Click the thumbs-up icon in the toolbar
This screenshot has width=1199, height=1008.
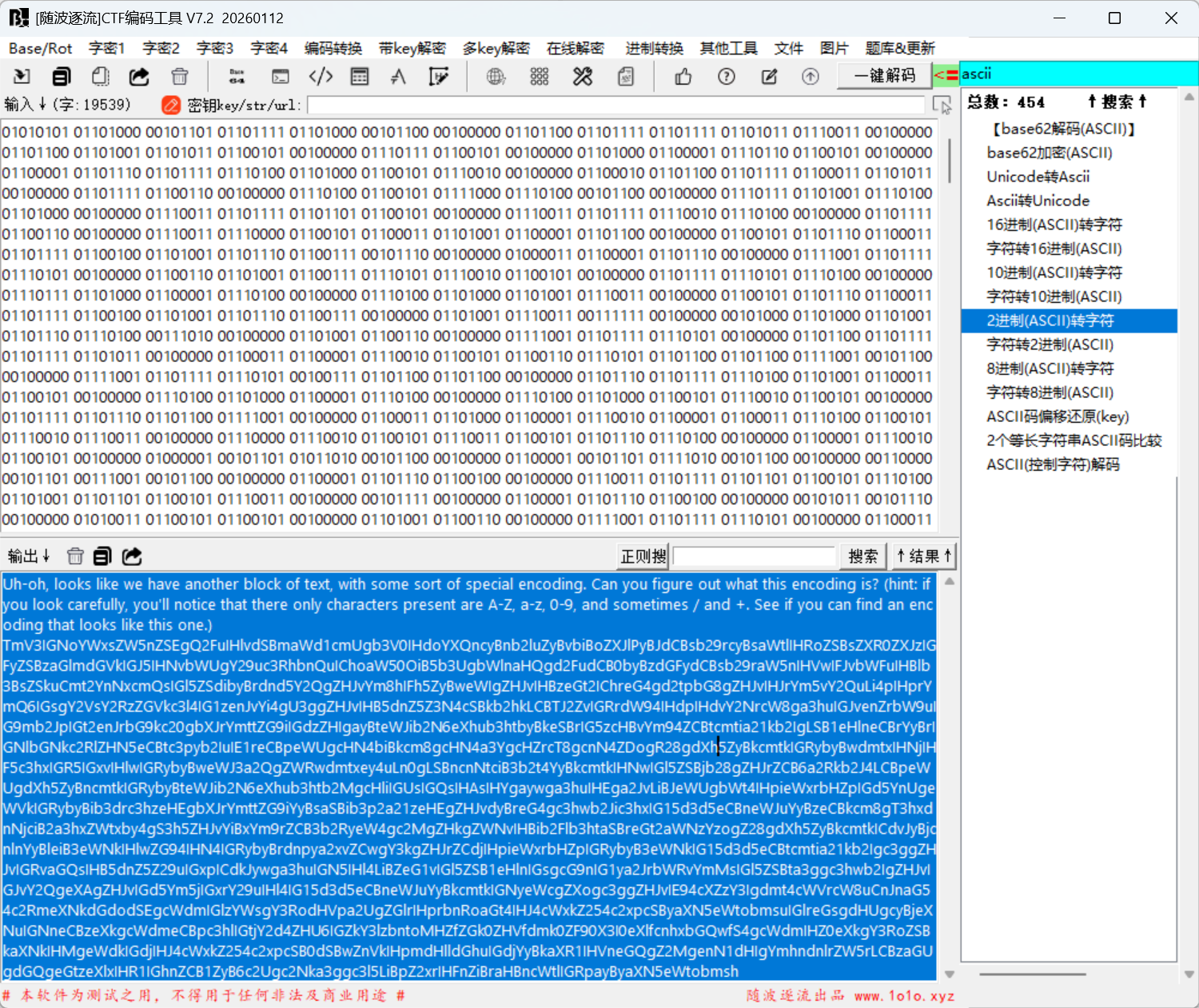coord(683,77)
